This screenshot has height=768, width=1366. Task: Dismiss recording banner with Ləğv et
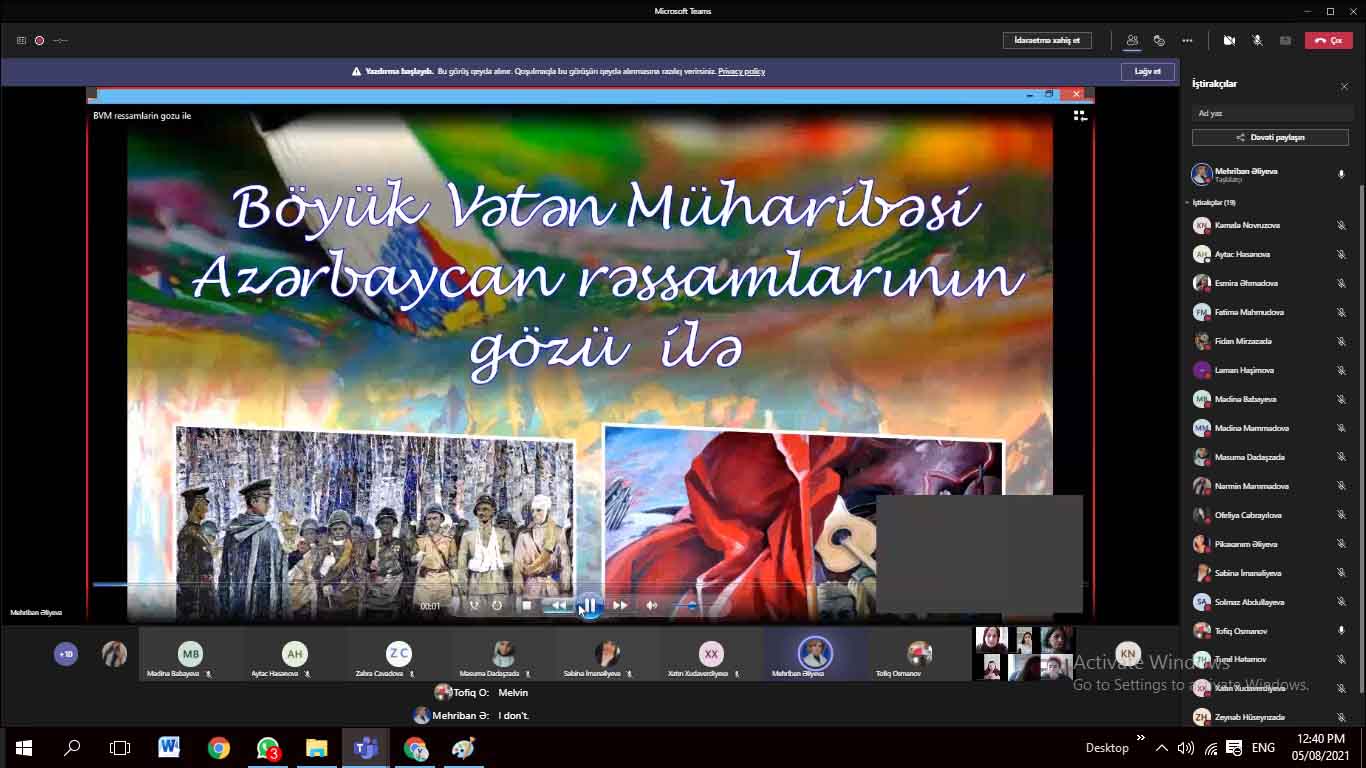1147,72
